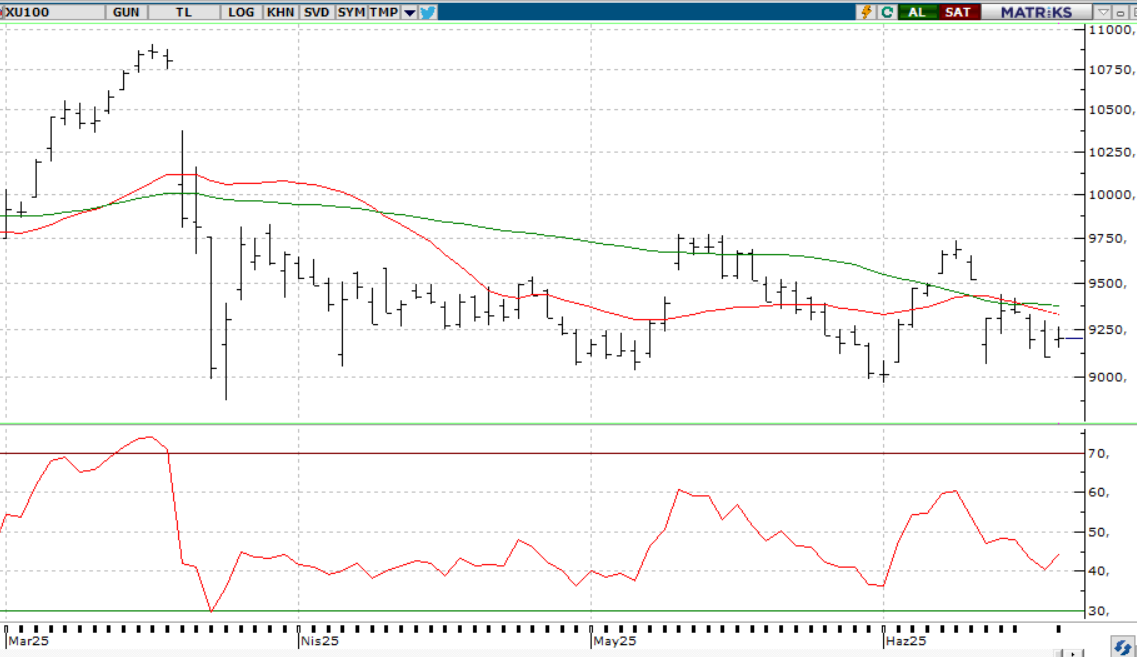This screenshot has width=1137, height=657.
Task: Click the lightning bolt icon
Action: (x=866, y=12)
